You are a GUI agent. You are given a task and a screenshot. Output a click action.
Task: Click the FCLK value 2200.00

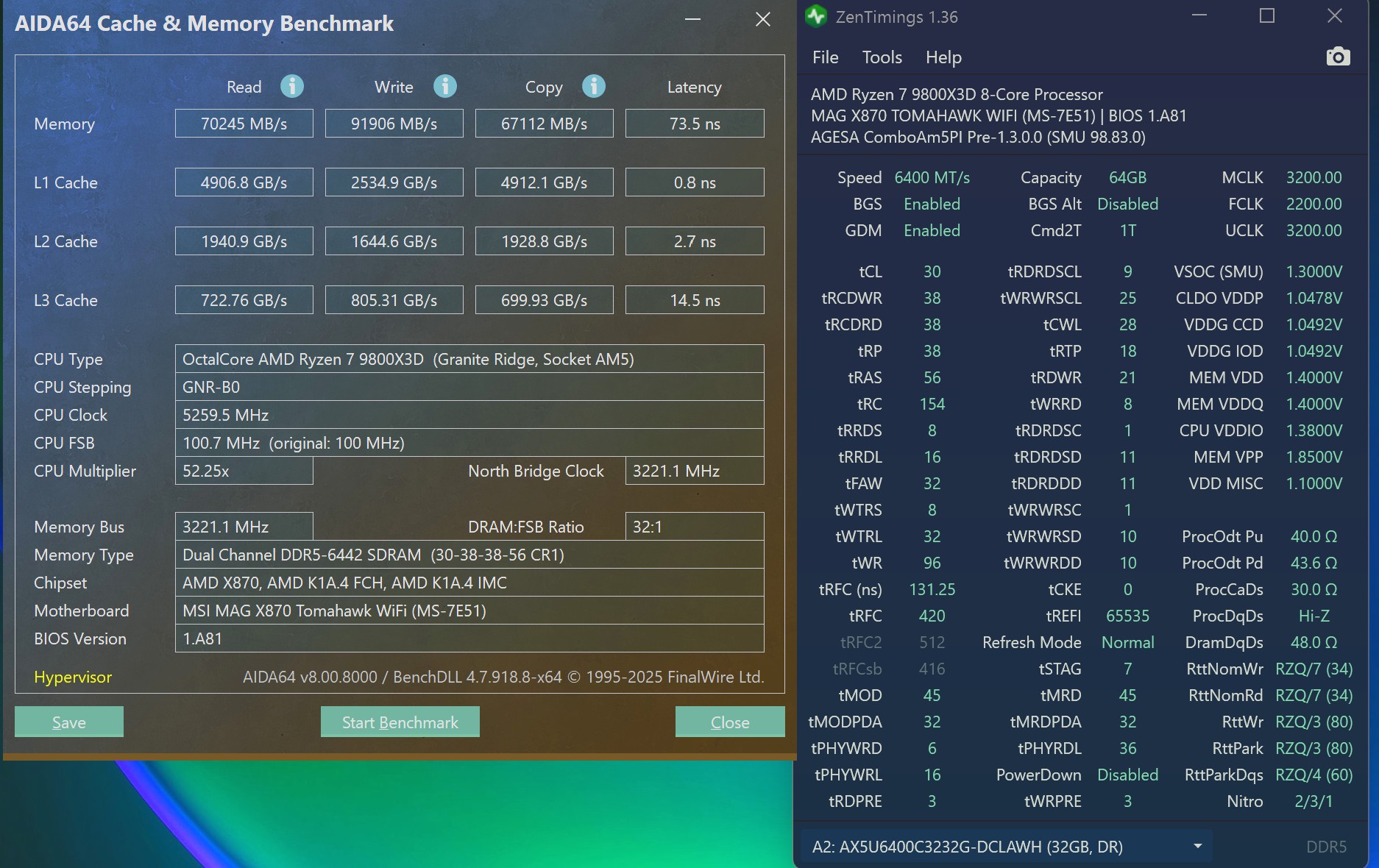click(x=1314, y=204)
